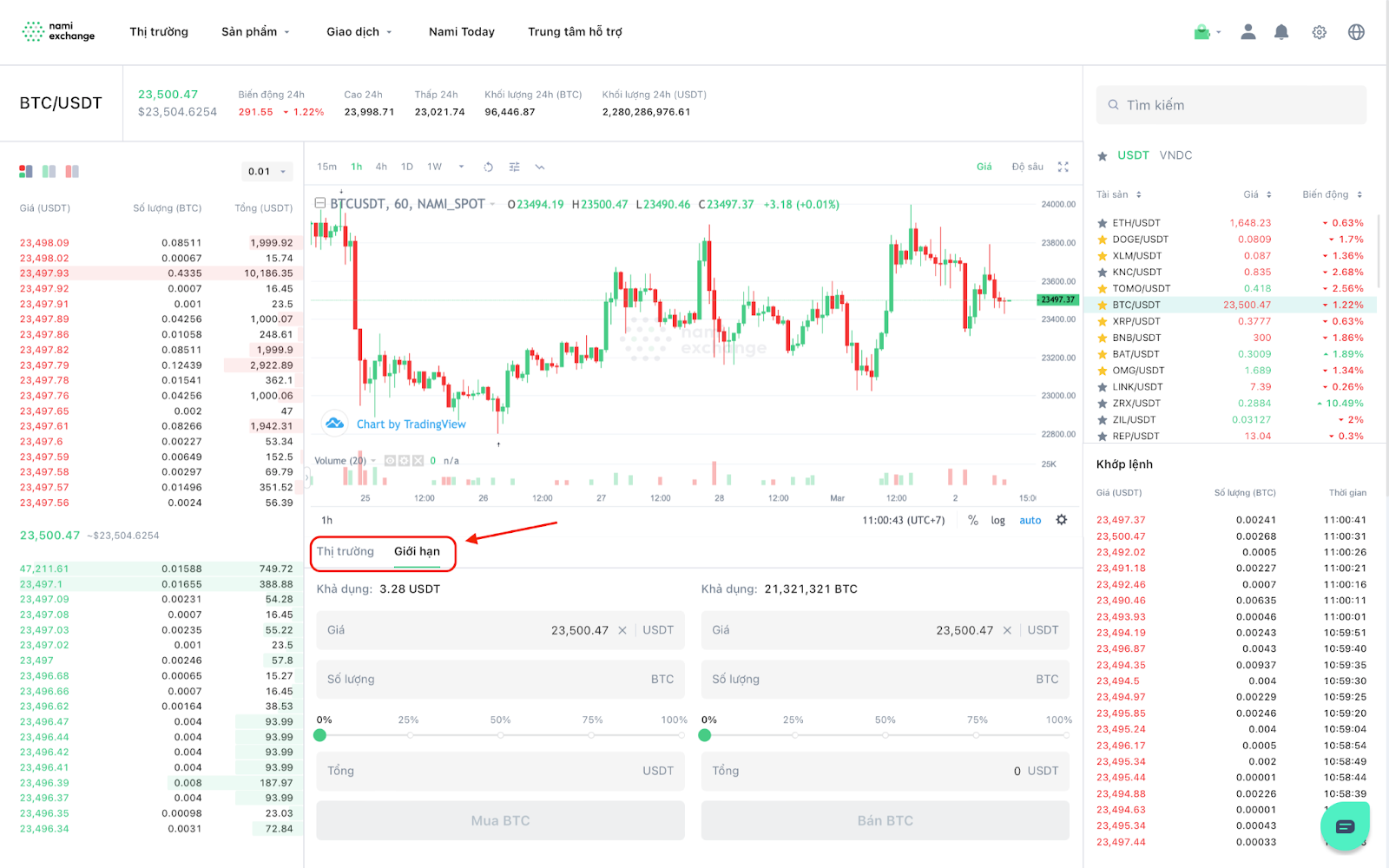The height and width of the screenshot is (868, 1389).
Task: Select the USDT market tab
Action: pyautogui.click(x=1133, y=155)
